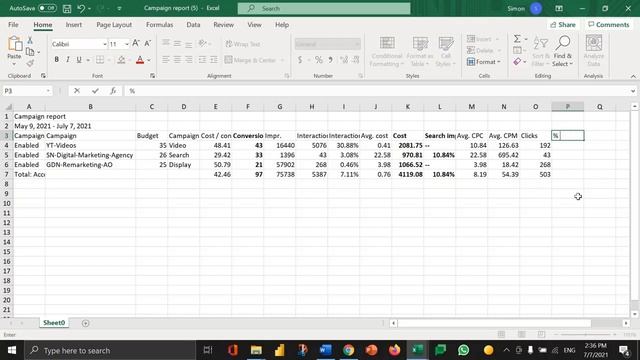Image resolution: width=640 pixels, height=360 pixels.
Task: Open Chrome from the taskbar
Action: tap(348, 350)
